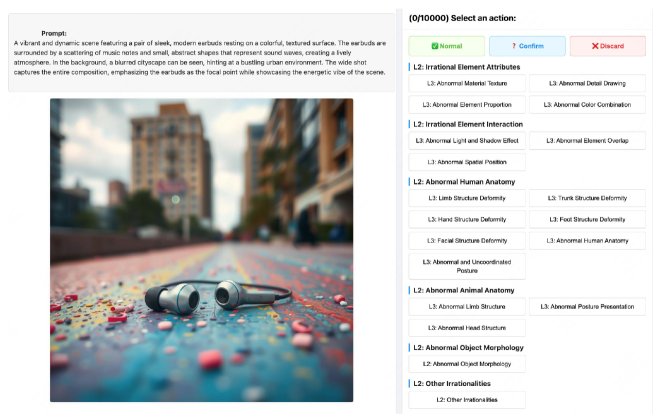Mark the image as Normal

pos(446,46)
